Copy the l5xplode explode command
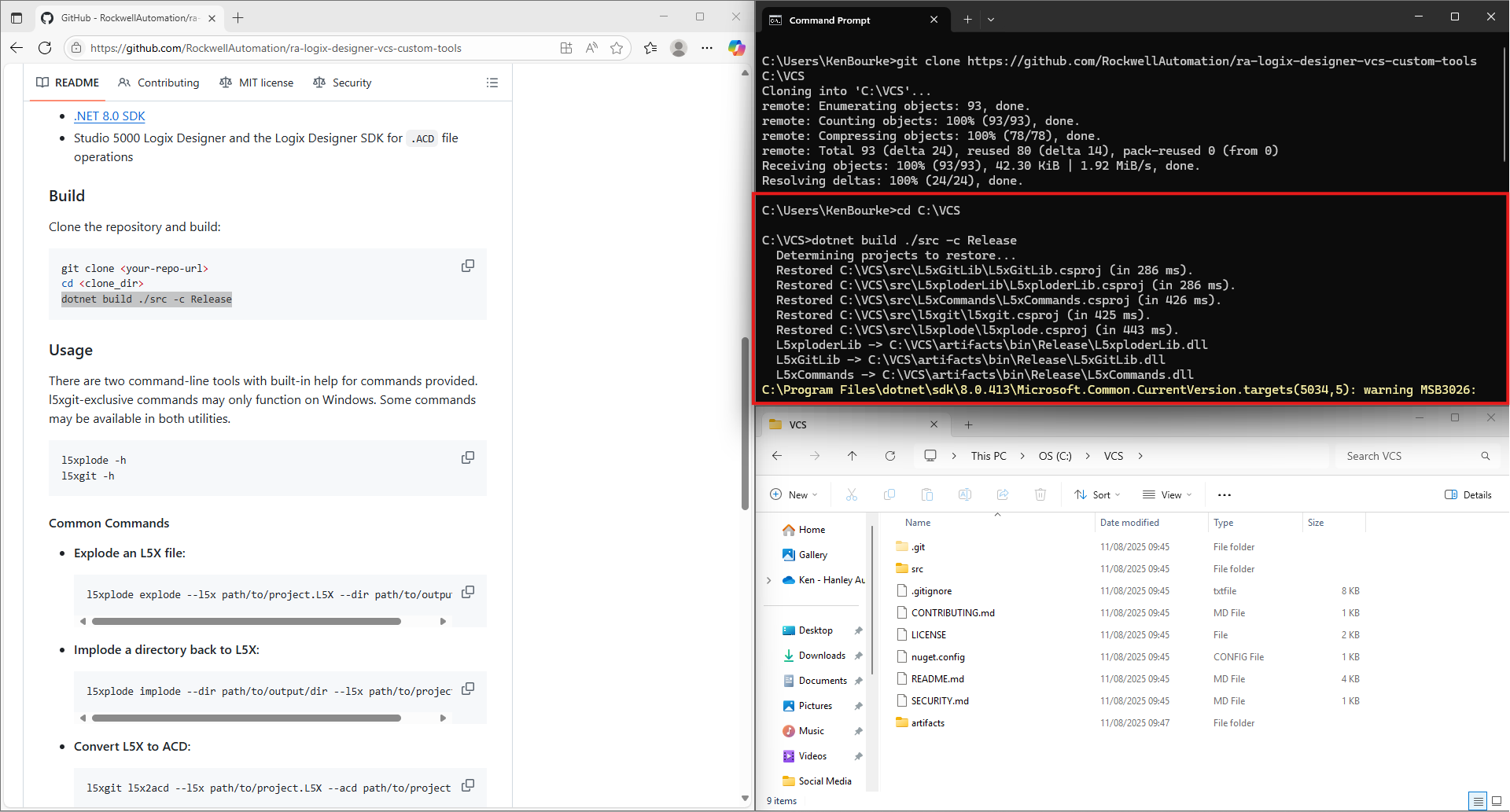Viewport: 1510px width, 812px height. point(468,592)
